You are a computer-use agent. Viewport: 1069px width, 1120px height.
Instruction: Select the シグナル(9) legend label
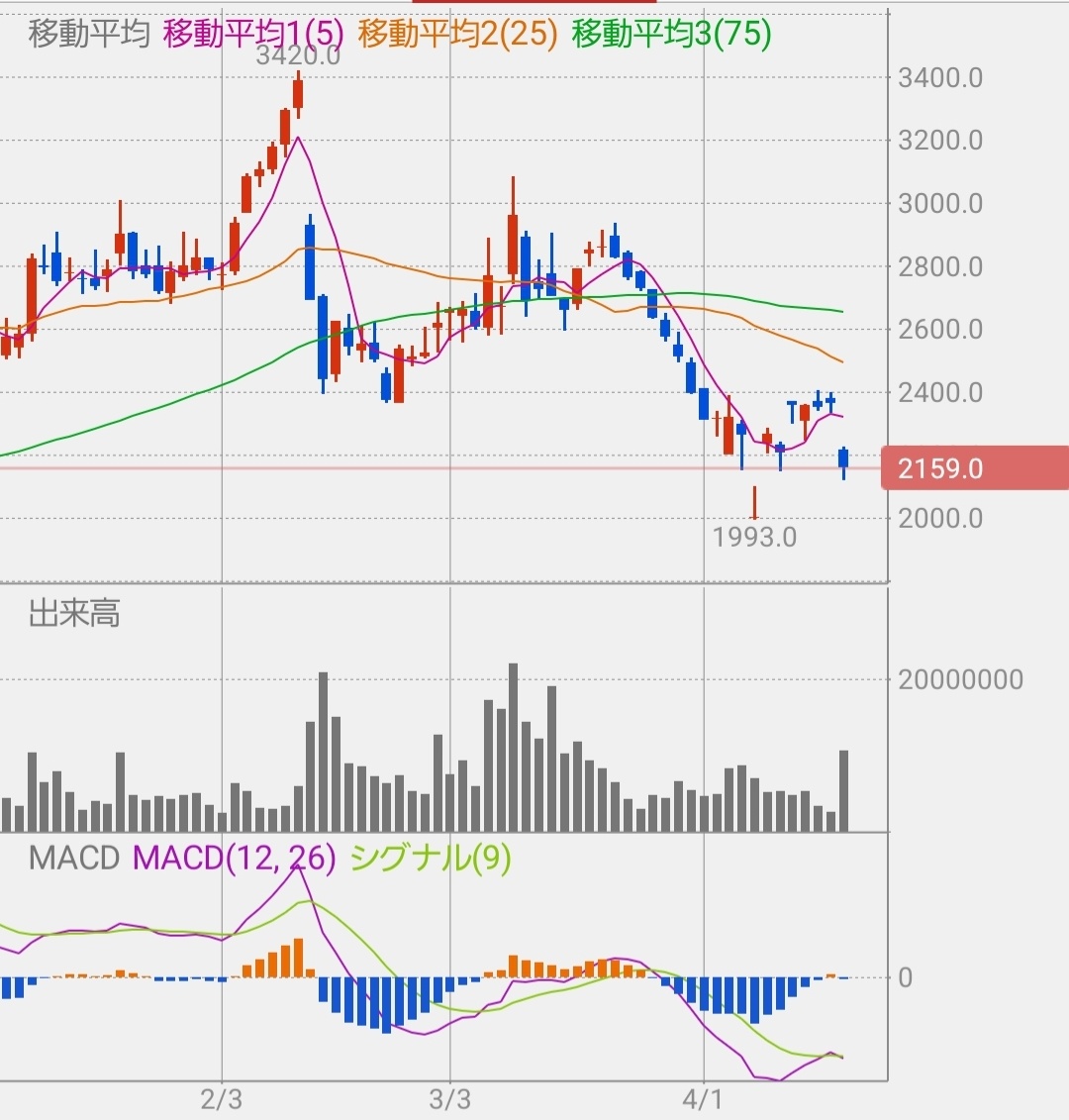(431, 858)
